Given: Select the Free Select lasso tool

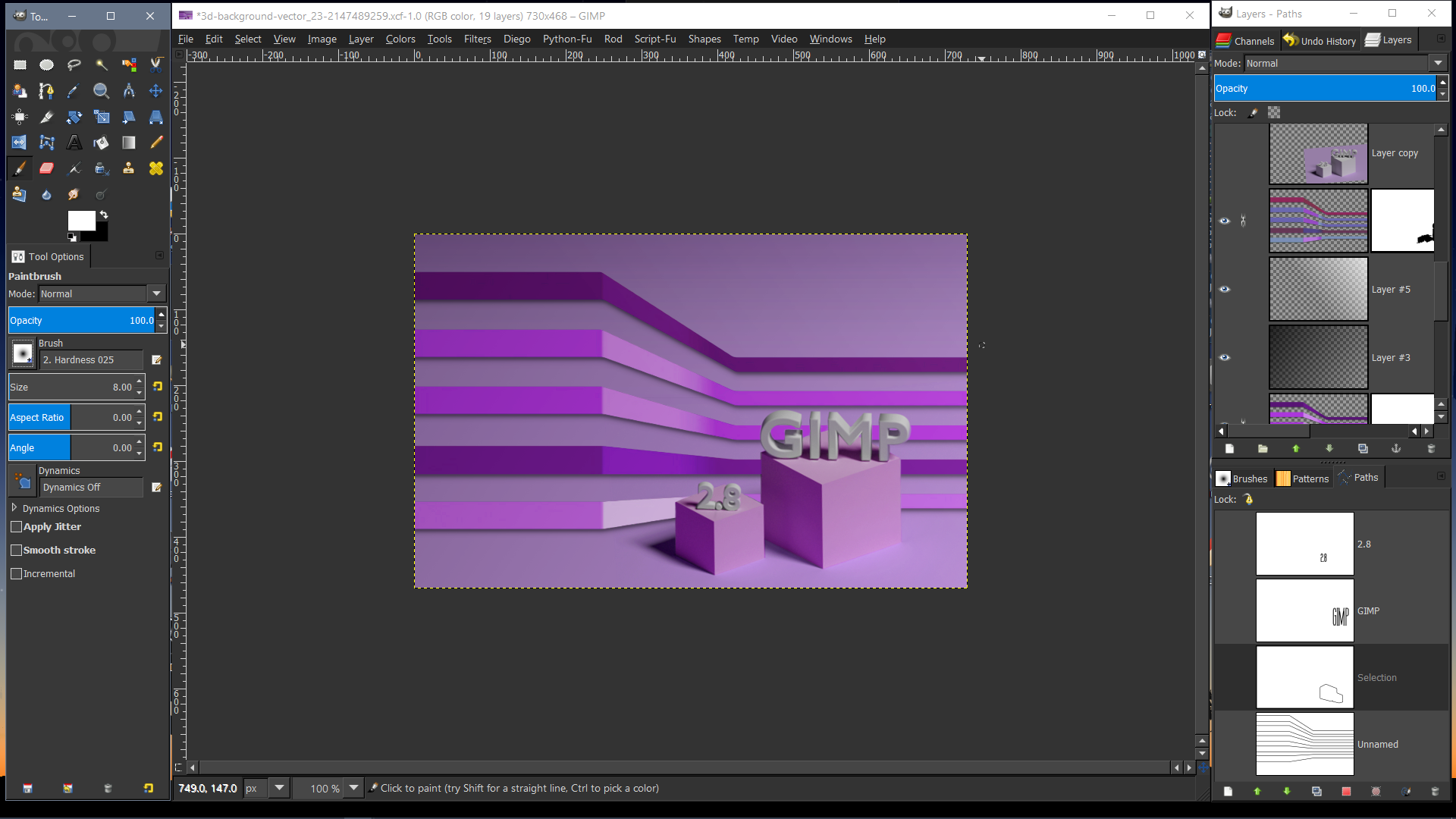Looking at the screenshot, I should point(74,65).
